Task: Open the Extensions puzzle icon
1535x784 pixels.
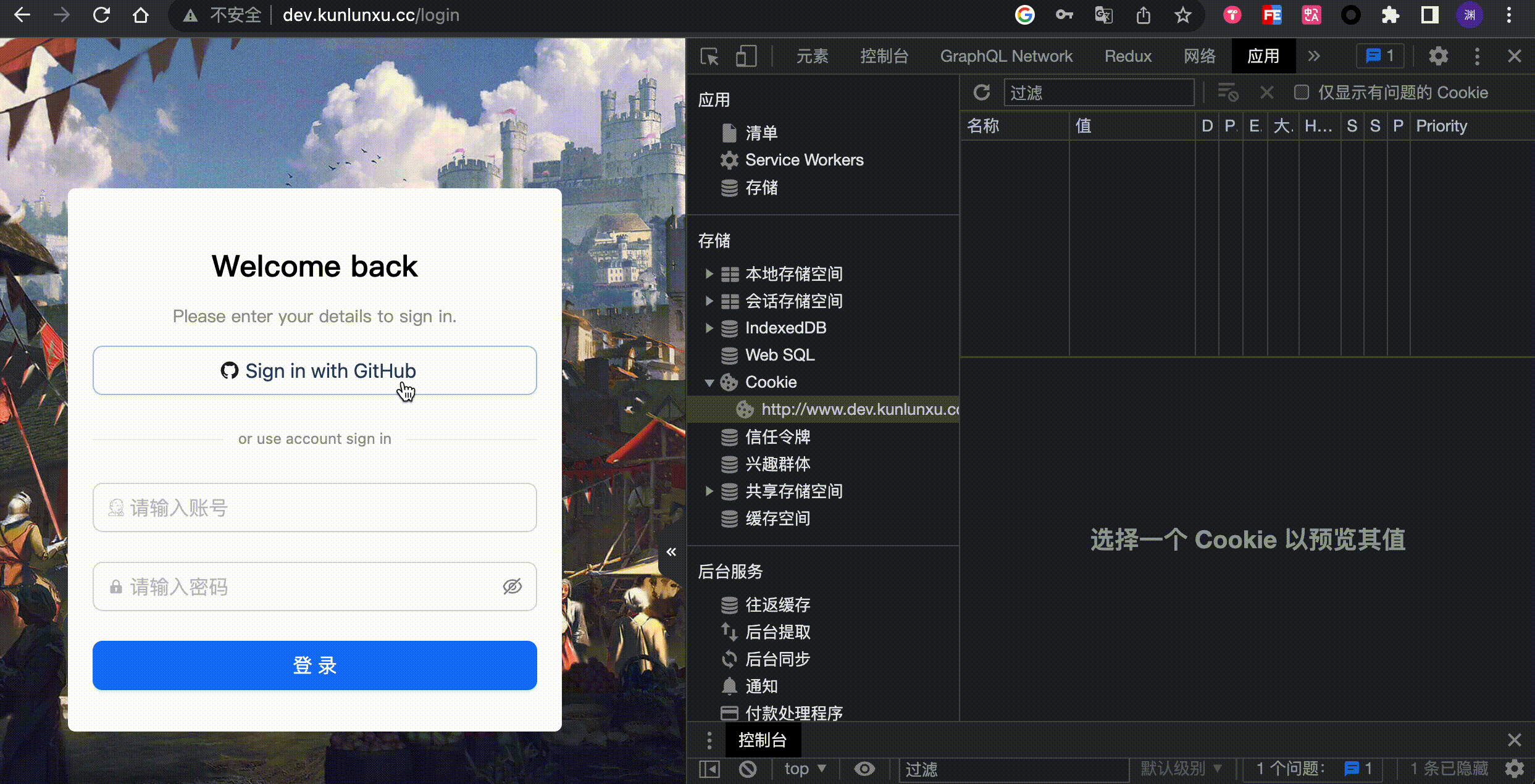Action: click(x=1391, y=15)
